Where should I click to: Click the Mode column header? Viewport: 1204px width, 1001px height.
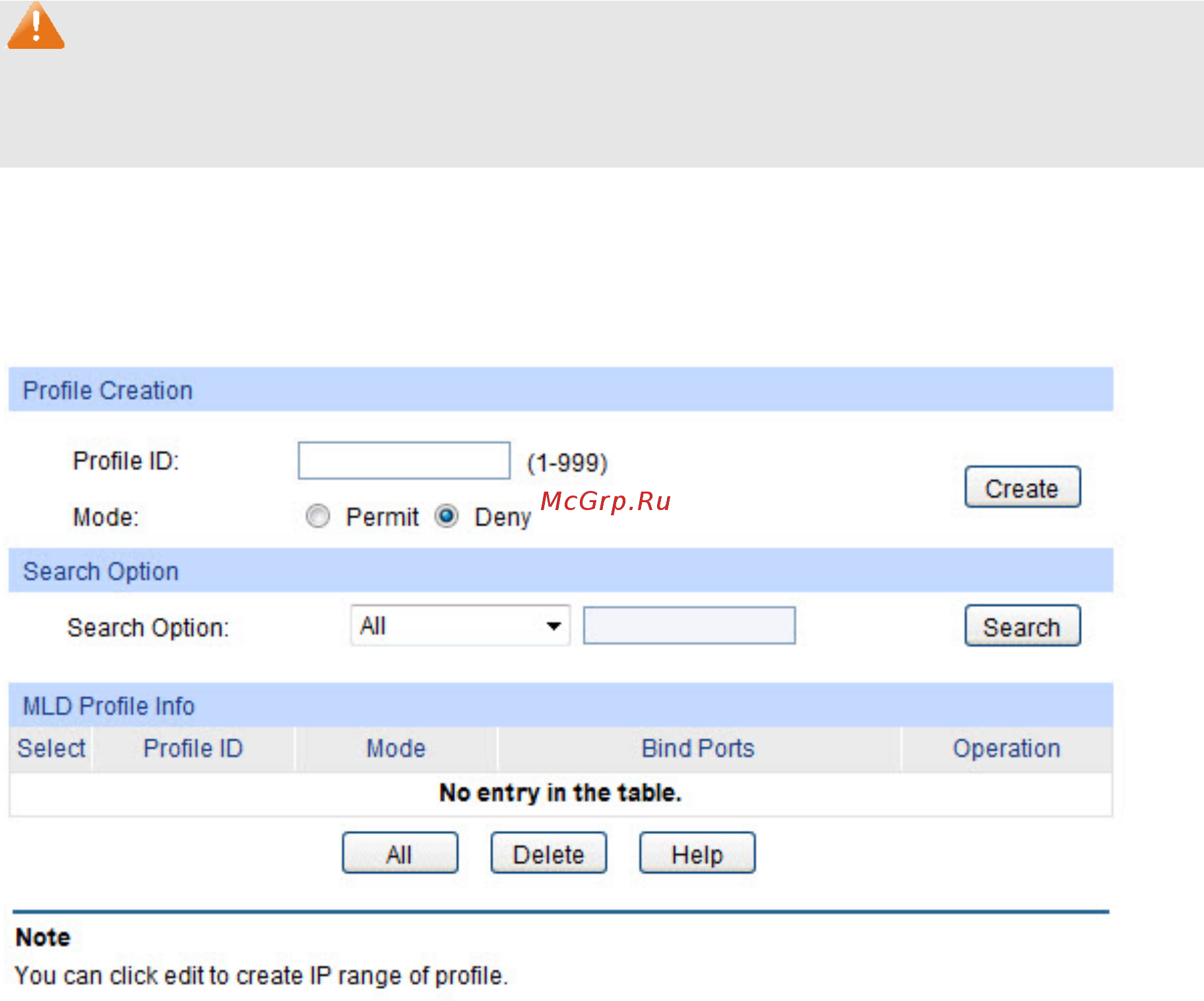pos(396,749)
